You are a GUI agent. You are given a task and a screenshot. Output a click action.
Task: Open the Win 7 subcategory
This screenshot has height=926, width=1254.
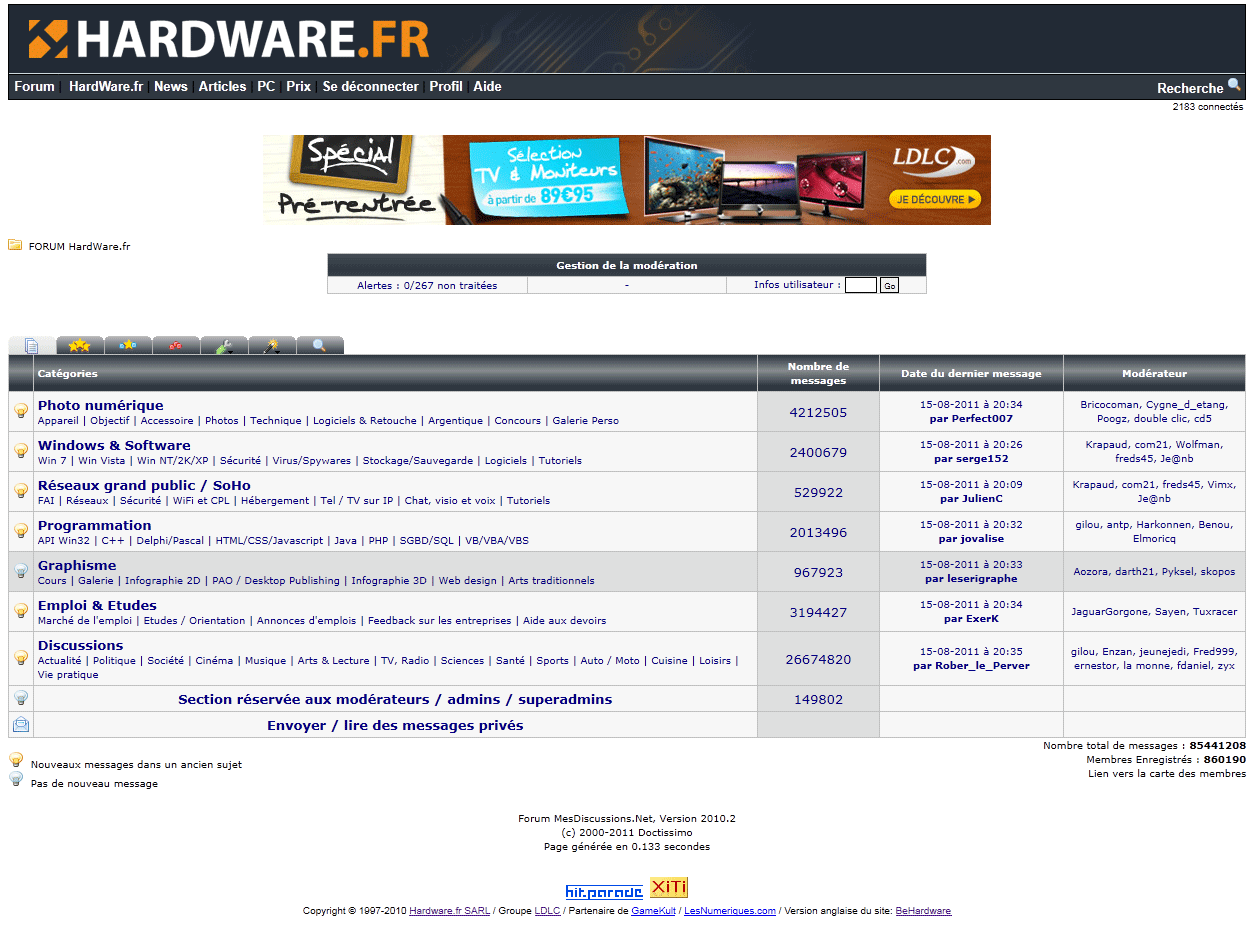click(52, 461)
